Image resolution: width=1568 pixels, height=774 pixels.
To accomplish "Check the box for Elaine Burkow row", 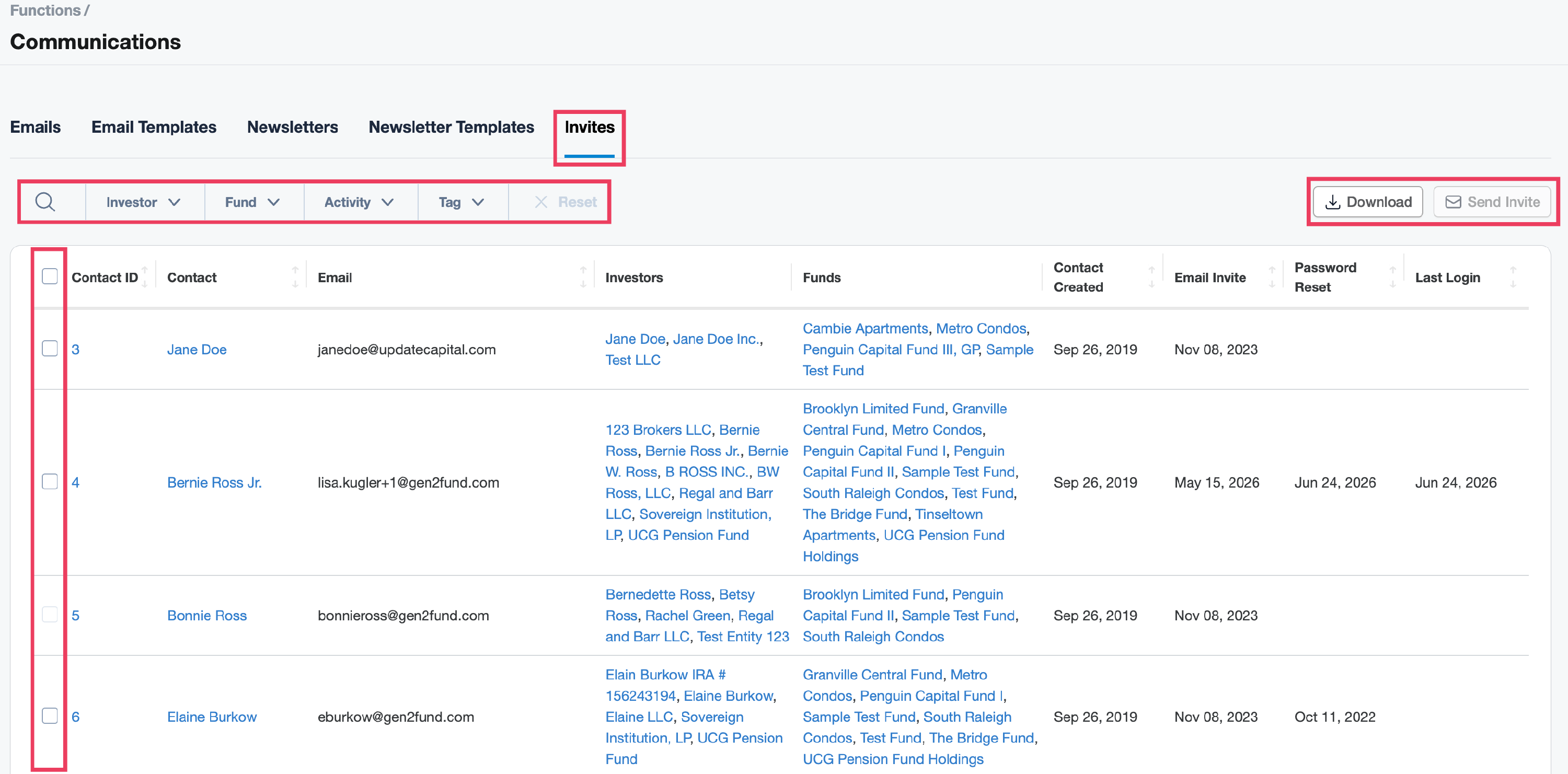I will pos(50,716).
